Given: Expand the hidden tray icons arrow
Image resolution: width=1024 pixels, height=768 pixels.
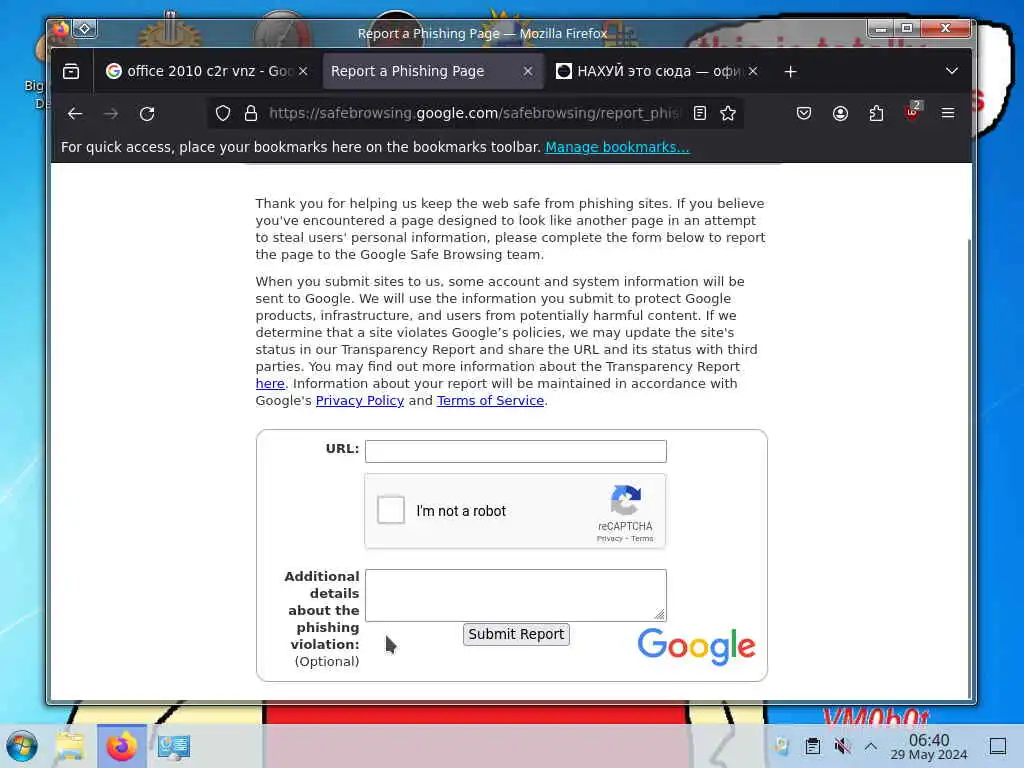Looking at the screenshot, I should coord(871,746).
